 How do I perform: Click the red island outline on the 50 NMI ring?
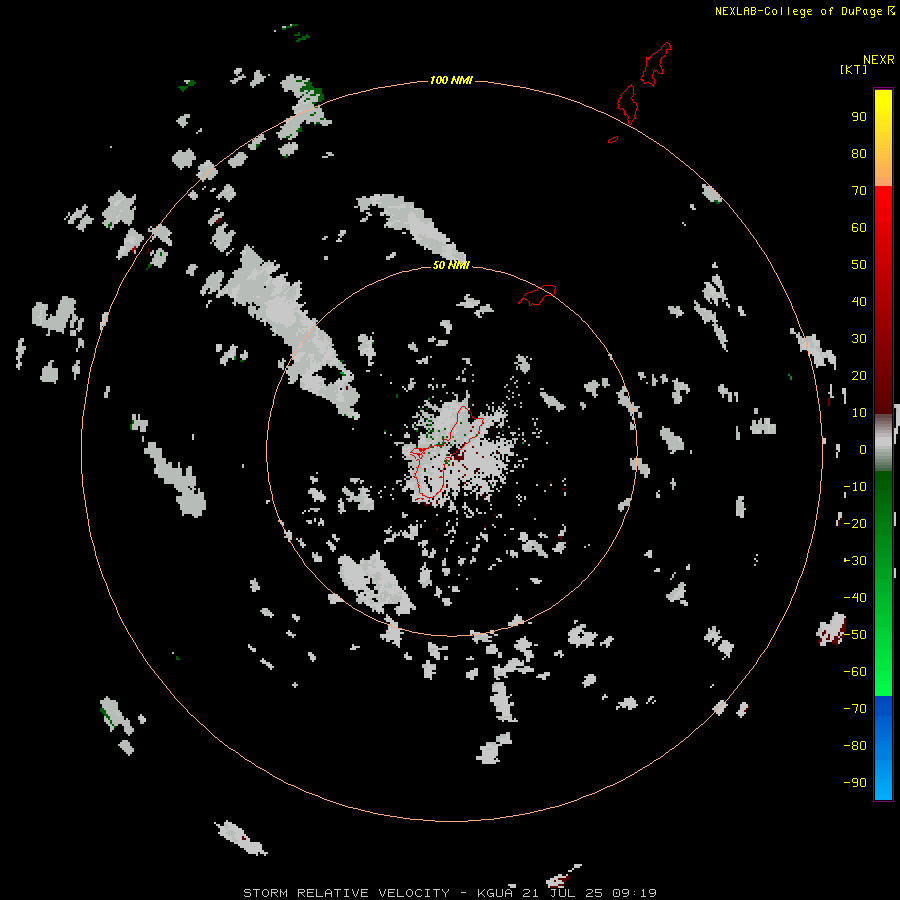click(537, 295)
